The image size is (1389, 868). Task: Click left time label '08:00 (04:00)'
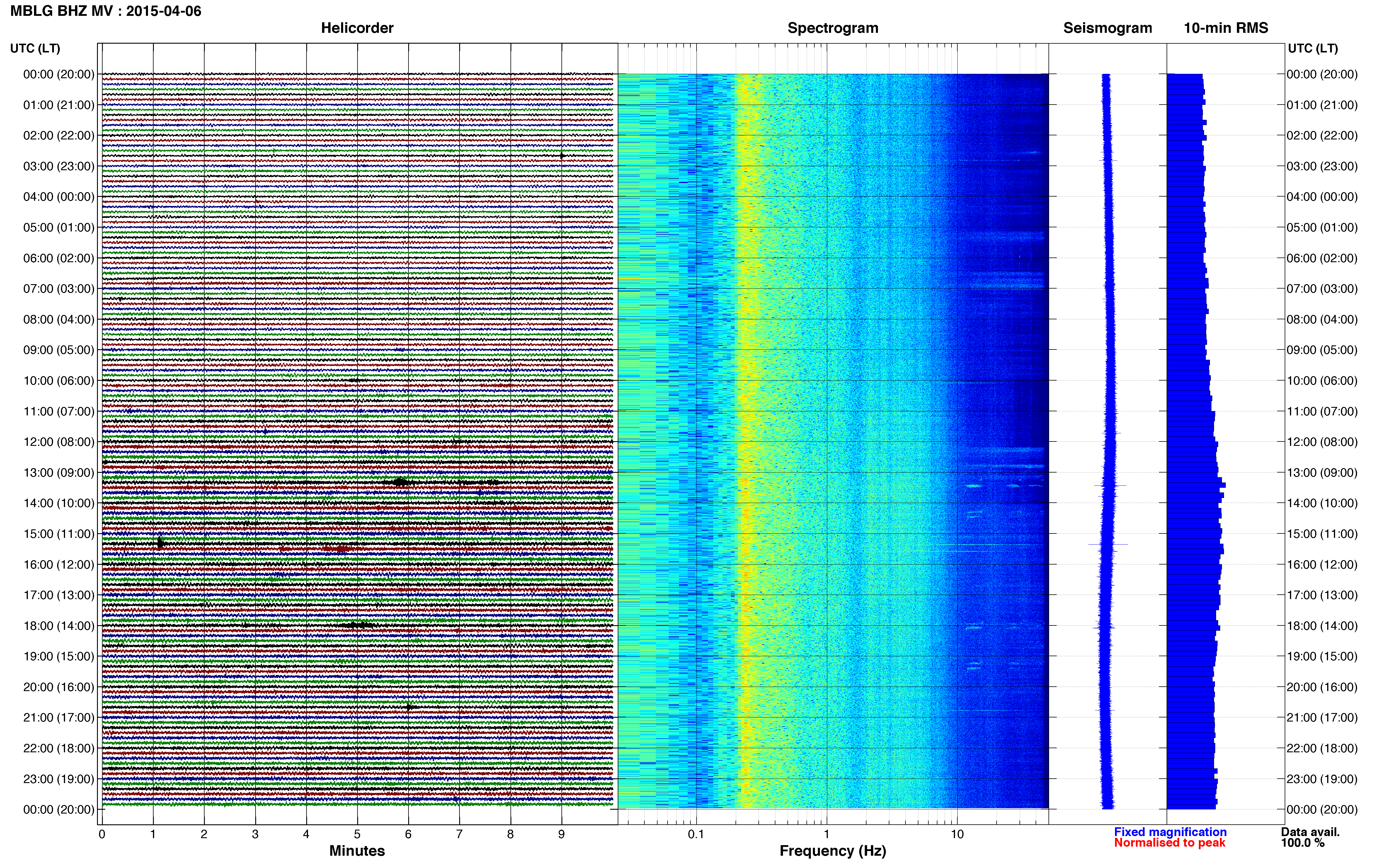59,319
